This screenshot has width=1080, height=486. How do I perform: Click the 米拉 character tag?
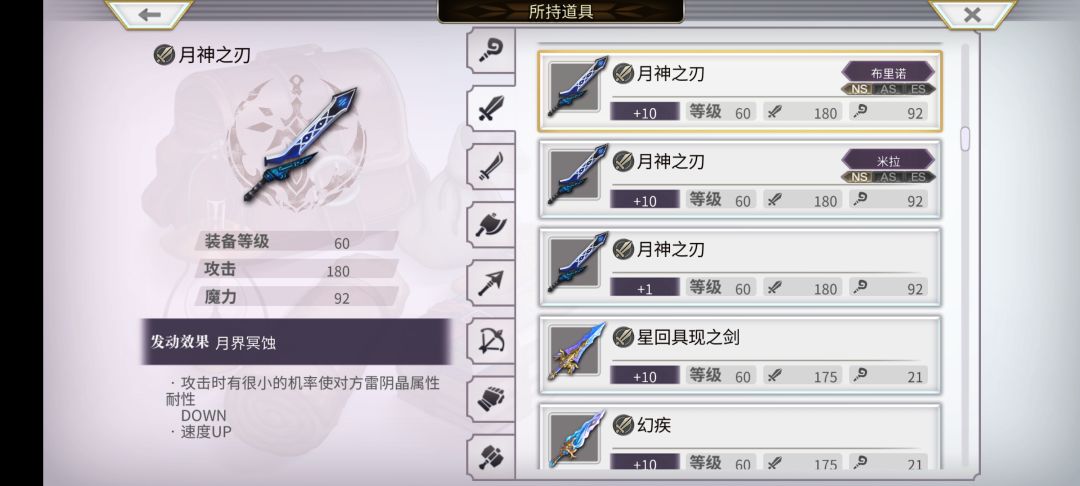[x=888, y=161]
